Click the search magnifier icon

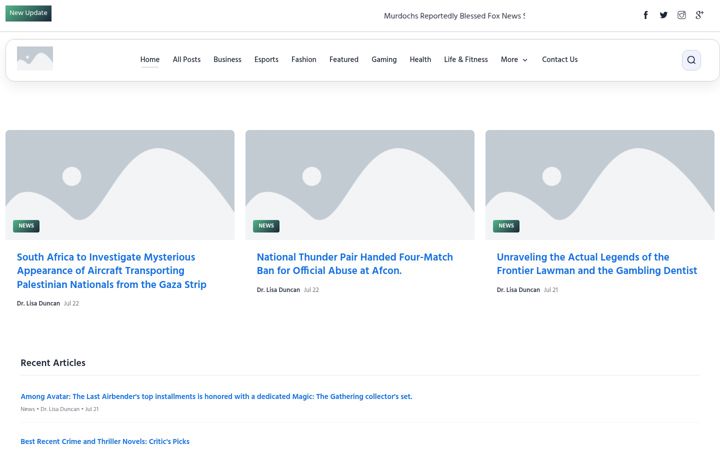tap(691, 60)
